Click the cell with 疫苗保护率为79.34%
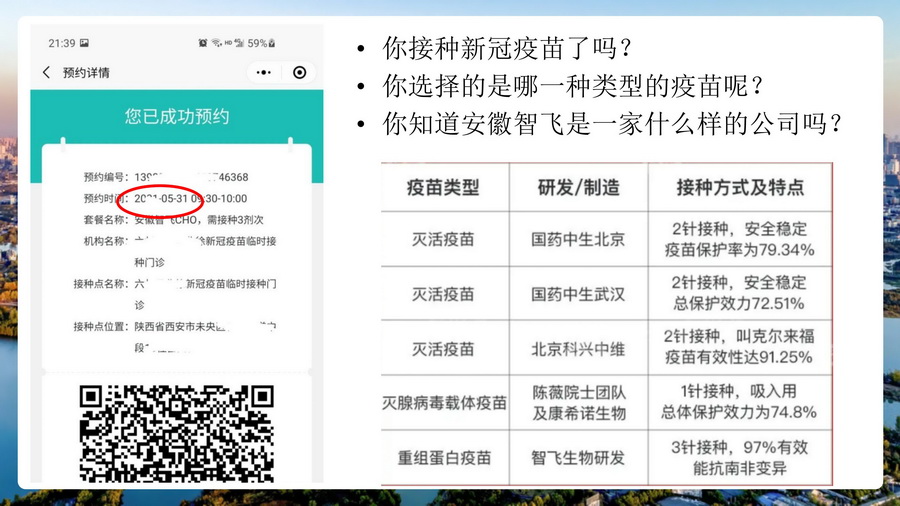 [x=740, y=239]
